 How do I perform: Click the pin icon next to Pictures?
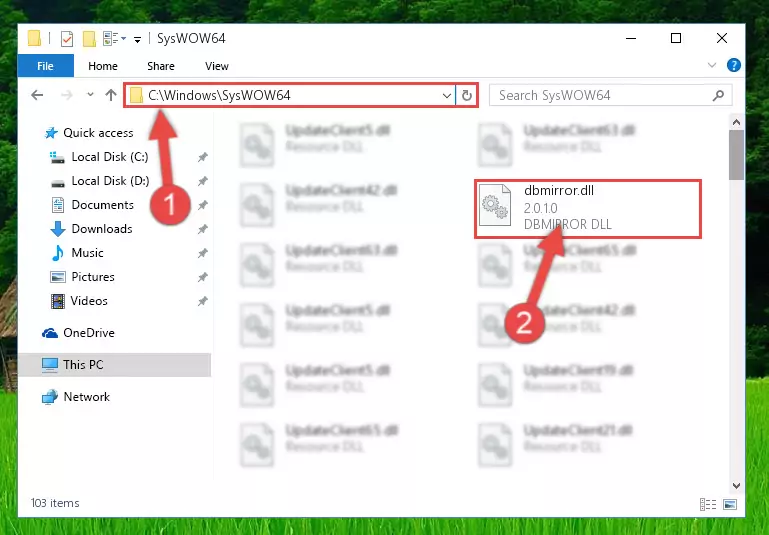tap(202, 277)
